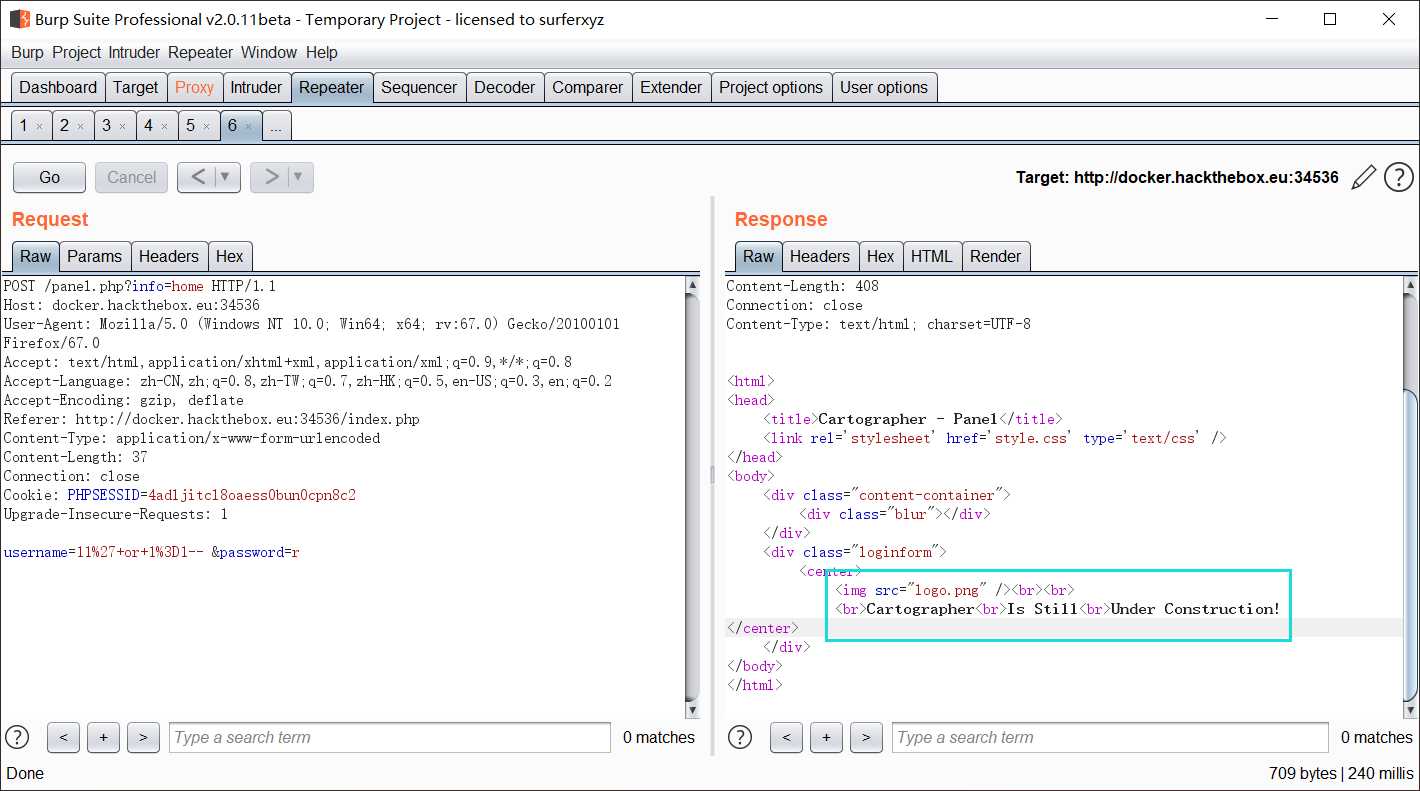Switch to the Intruder tool tab

[256, 87]
